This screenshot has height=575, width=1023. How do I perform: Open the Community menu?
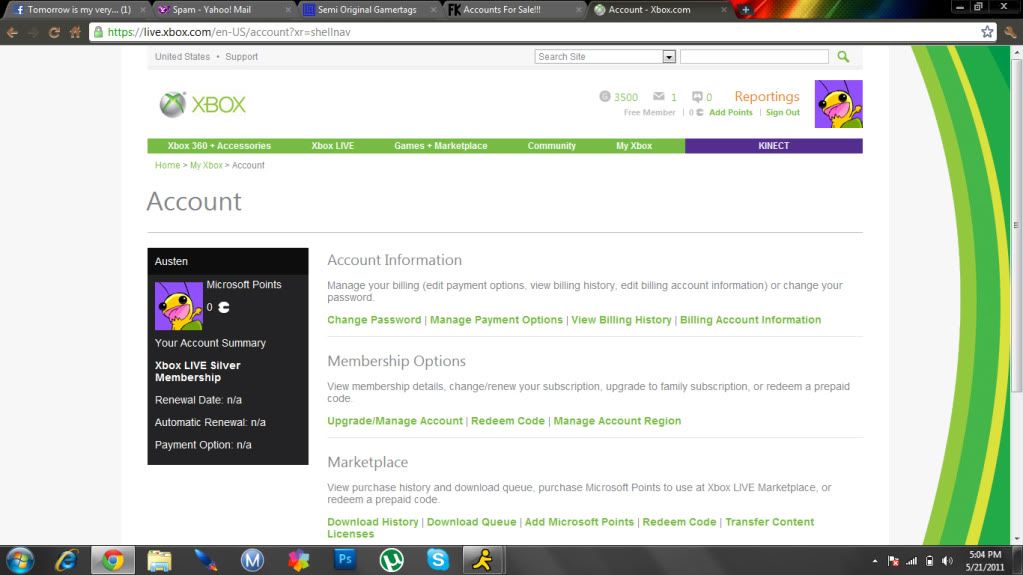tap(552, 146)
